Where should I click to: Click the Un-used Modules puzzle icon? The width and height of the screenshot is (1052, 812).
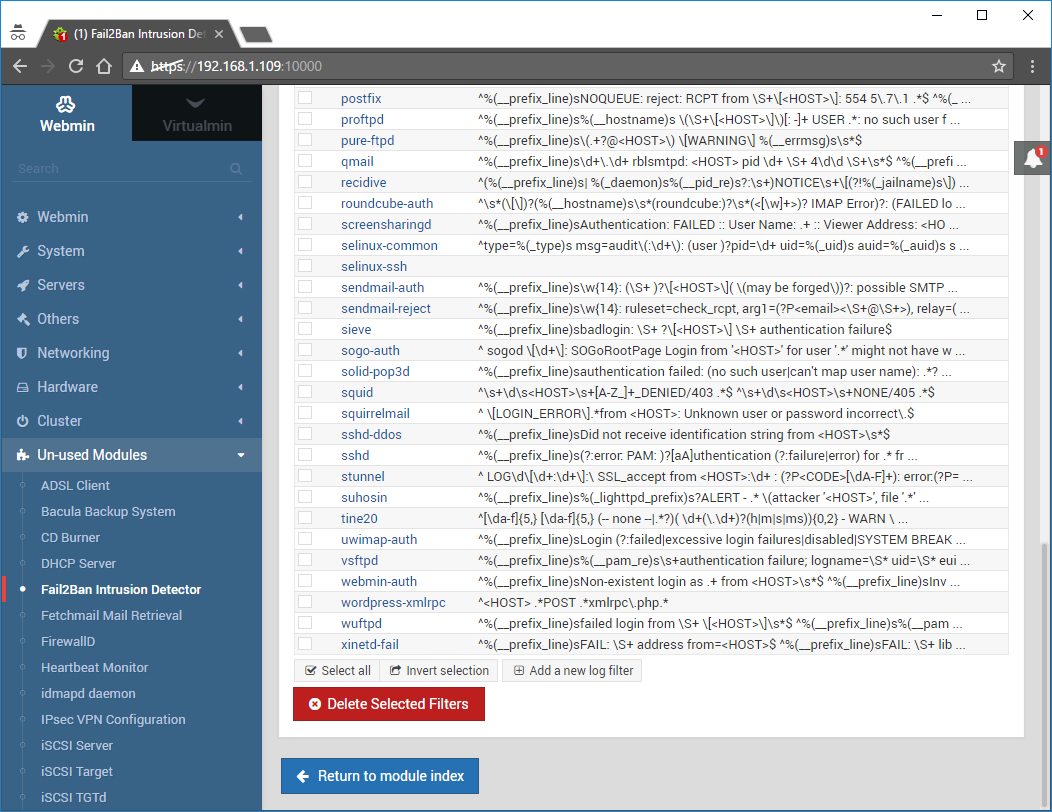coord(23,455)
